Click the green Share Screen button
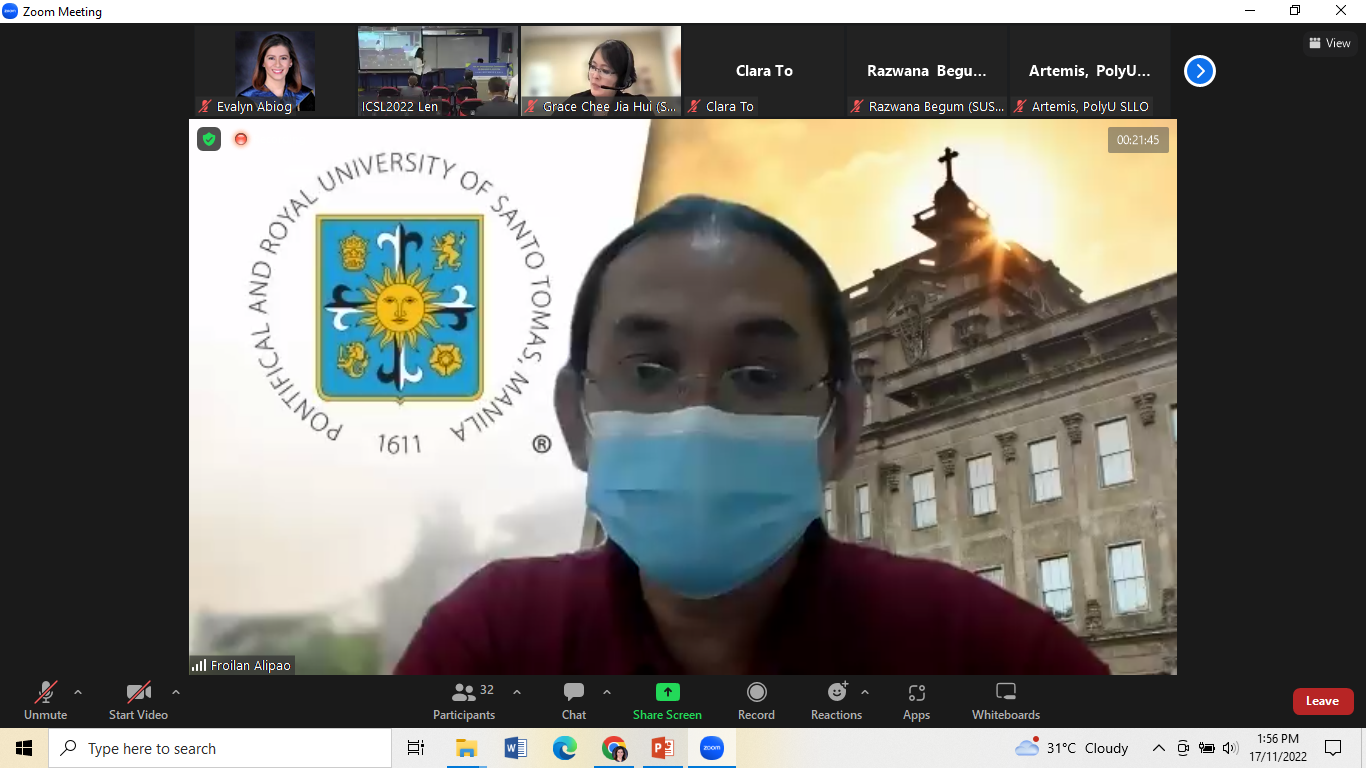The height and width of the screenshot is (768, 1366). [x=667, y=700]
